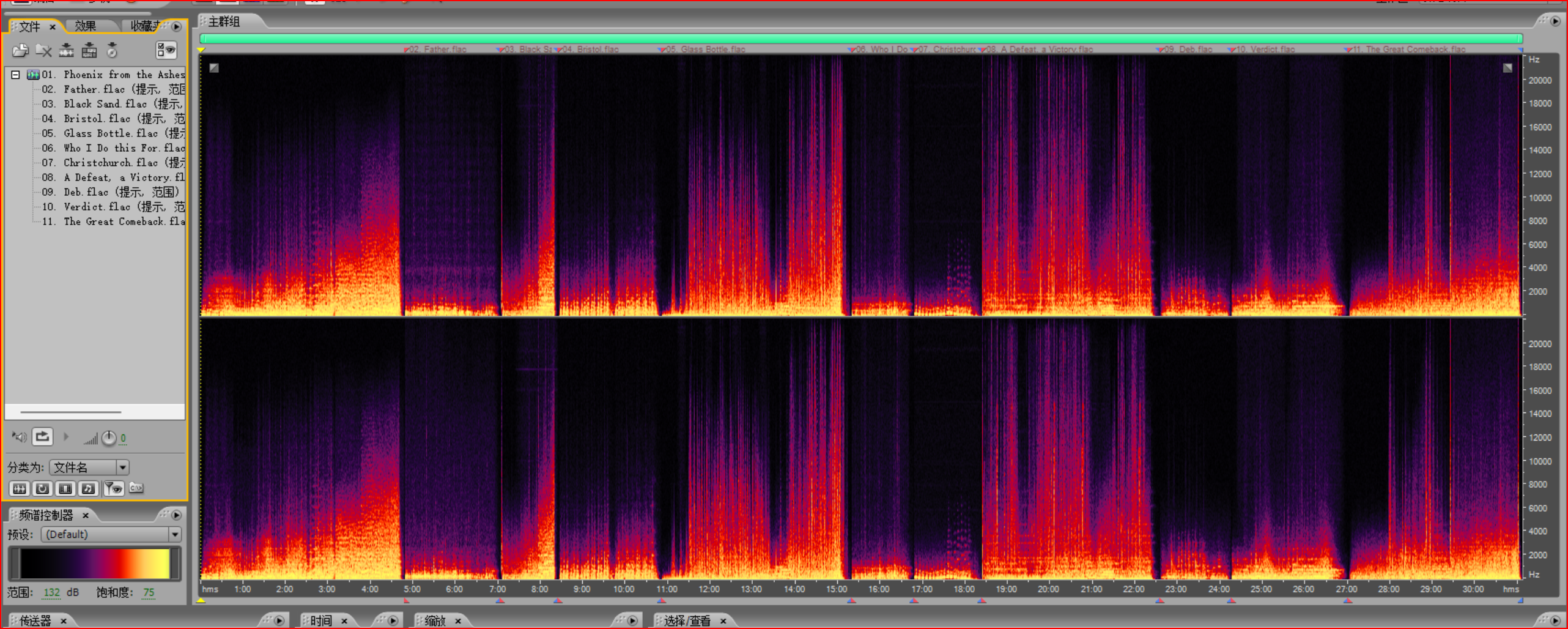
Task: Close the 传送器 panel tab
Action: 63,621
